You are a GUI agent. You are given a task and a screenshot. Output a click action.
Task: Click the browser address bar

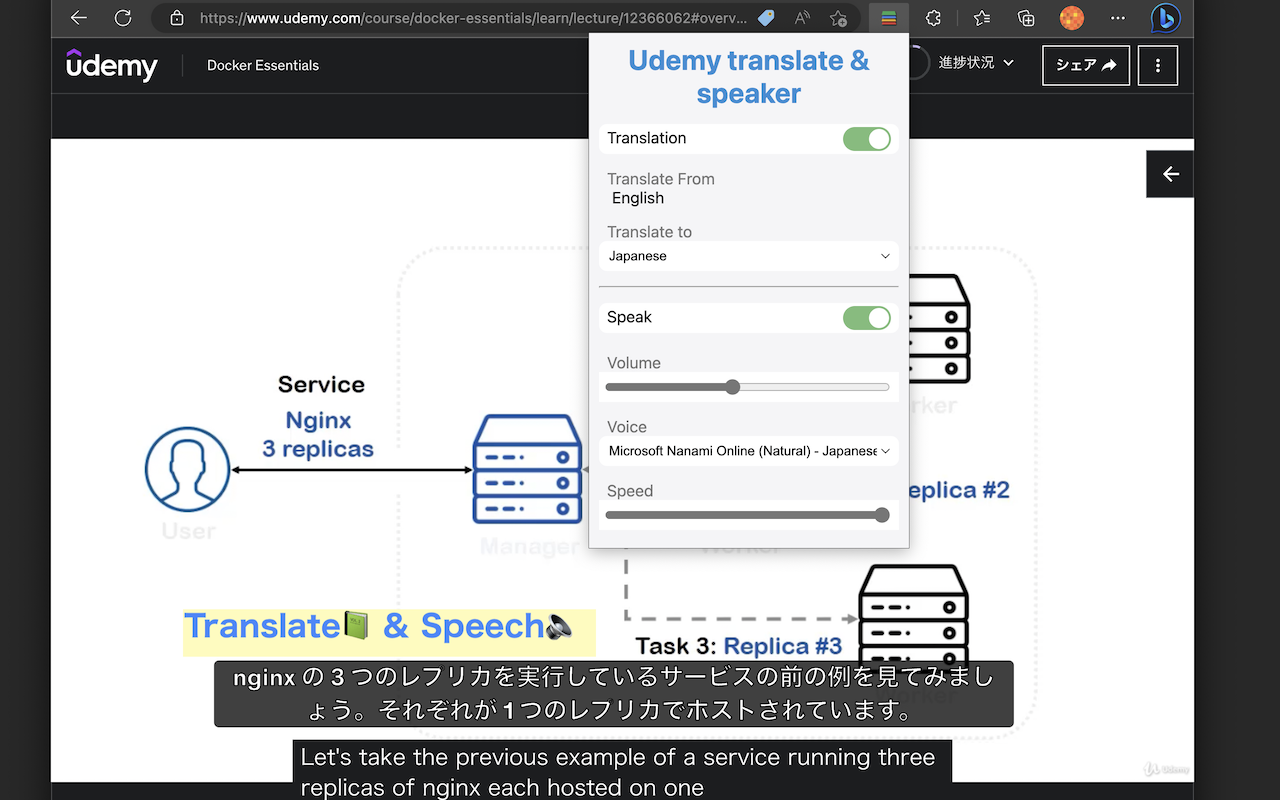click(450, 18)
